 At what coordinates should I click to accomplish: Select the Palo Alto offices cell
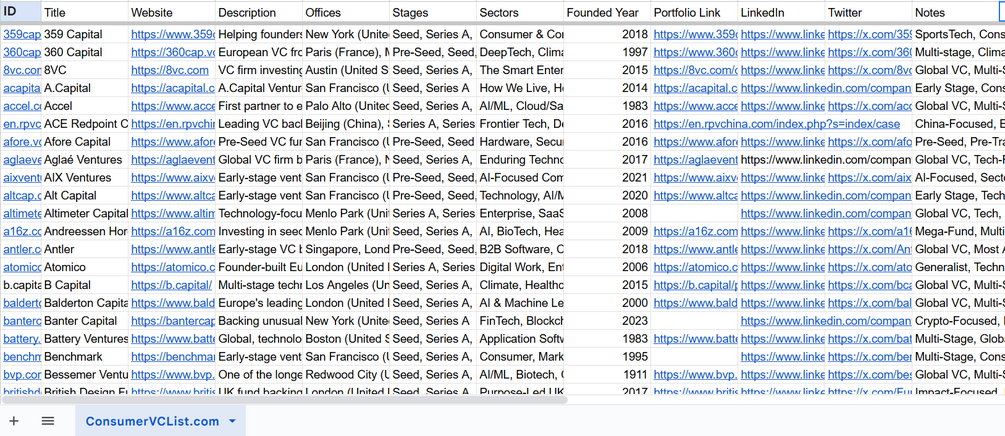click(346, 106)
